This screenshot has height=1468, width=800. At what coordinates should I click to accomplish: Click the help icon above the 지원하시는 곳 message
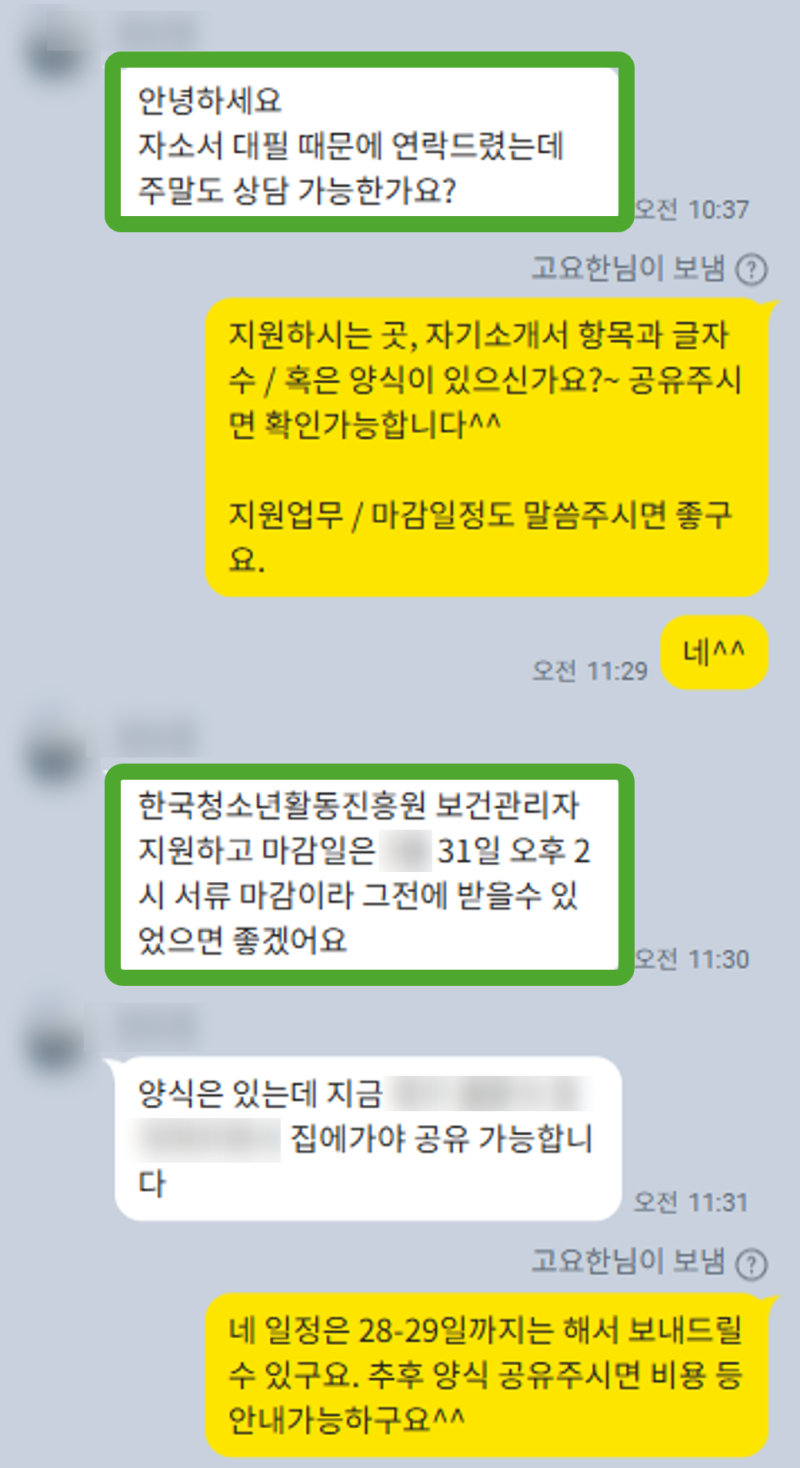point(750,270)
